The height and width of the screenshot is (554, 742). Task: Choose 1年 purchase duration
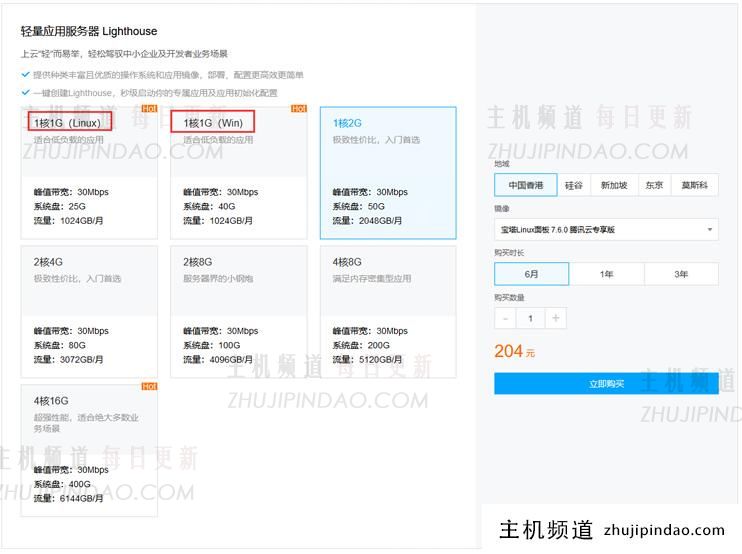[x=606, y=274]
